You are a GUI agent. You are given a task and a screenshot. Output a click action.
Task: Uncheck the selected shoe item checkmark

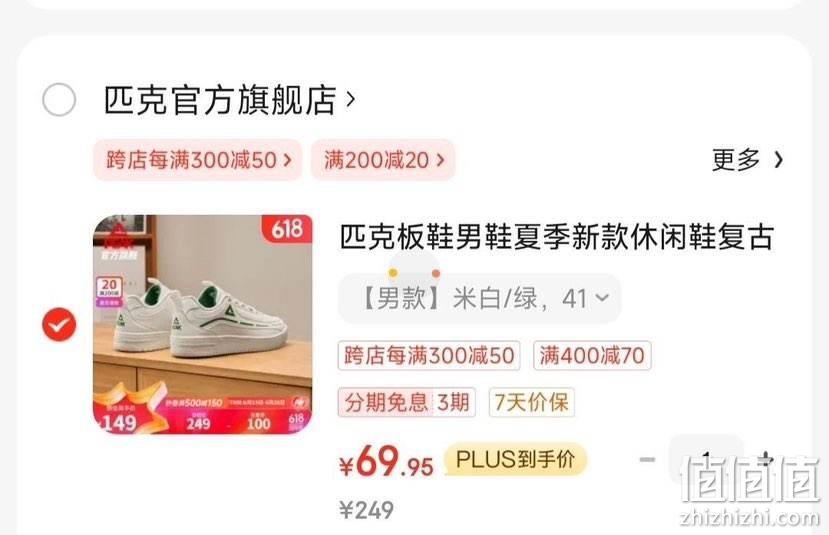tap(59, 324)
